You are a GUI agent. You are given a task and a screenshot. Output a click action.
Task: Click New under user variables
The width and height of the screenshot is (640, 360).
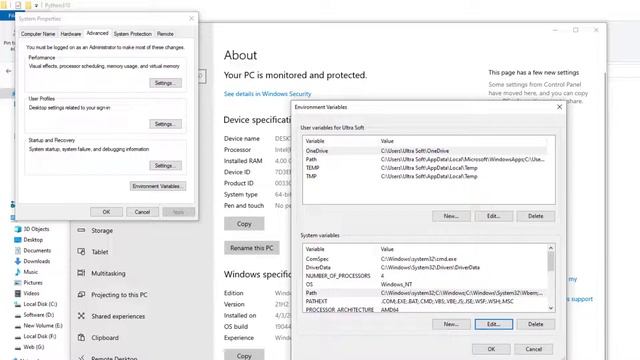pos(451,216)
